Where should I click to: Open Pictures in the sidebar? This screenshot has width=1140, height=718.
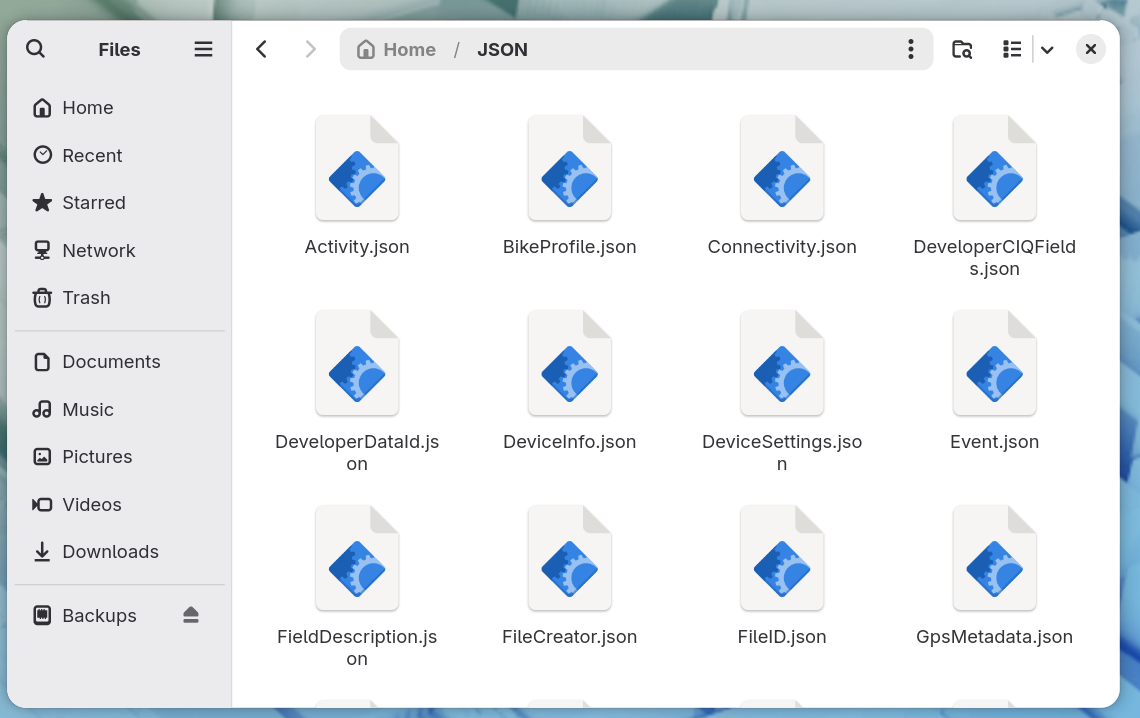[120, 457]
